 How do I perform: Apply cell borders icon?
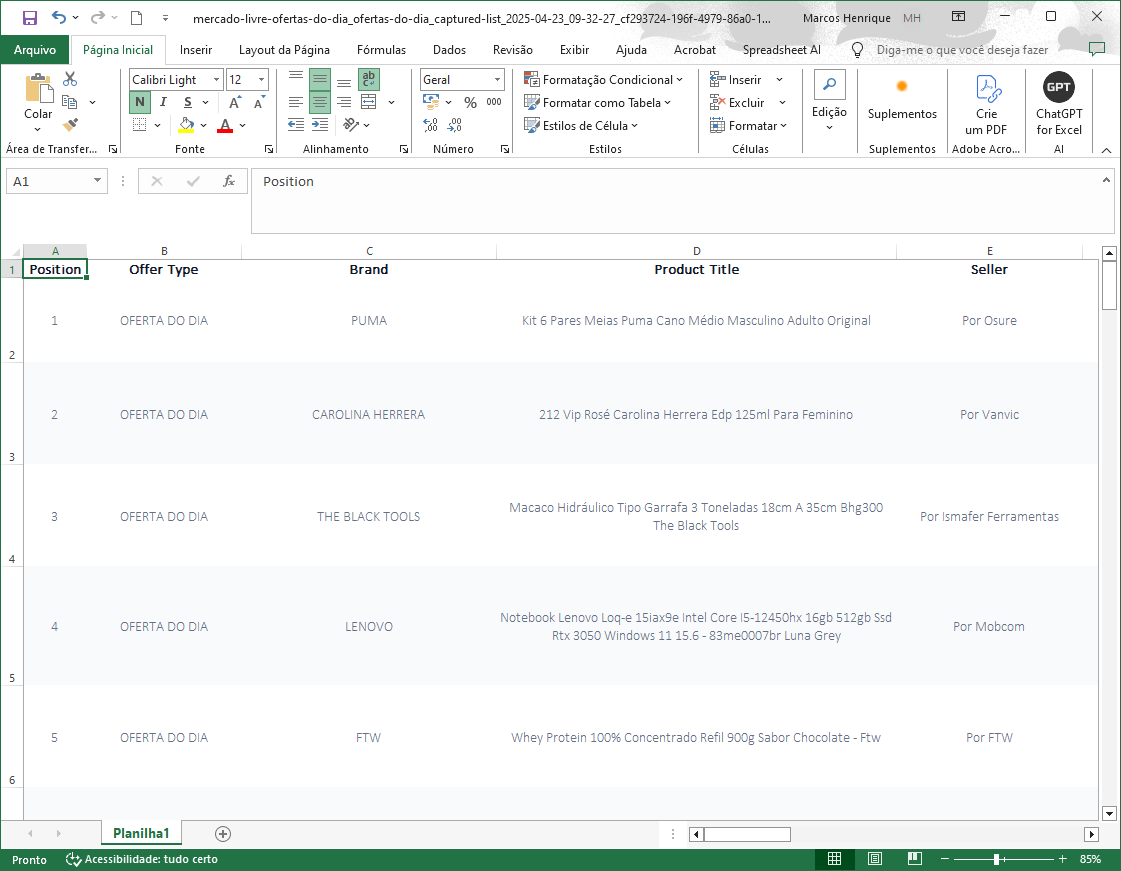point(140,125)
